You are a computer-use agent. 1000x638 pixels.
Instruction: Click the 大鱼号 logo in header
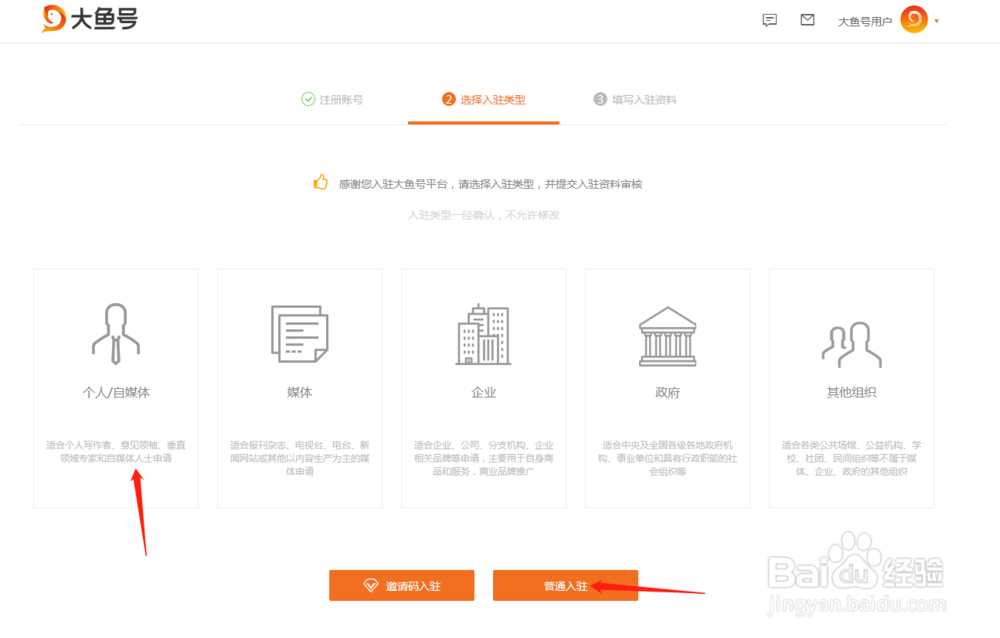[89, 19]
